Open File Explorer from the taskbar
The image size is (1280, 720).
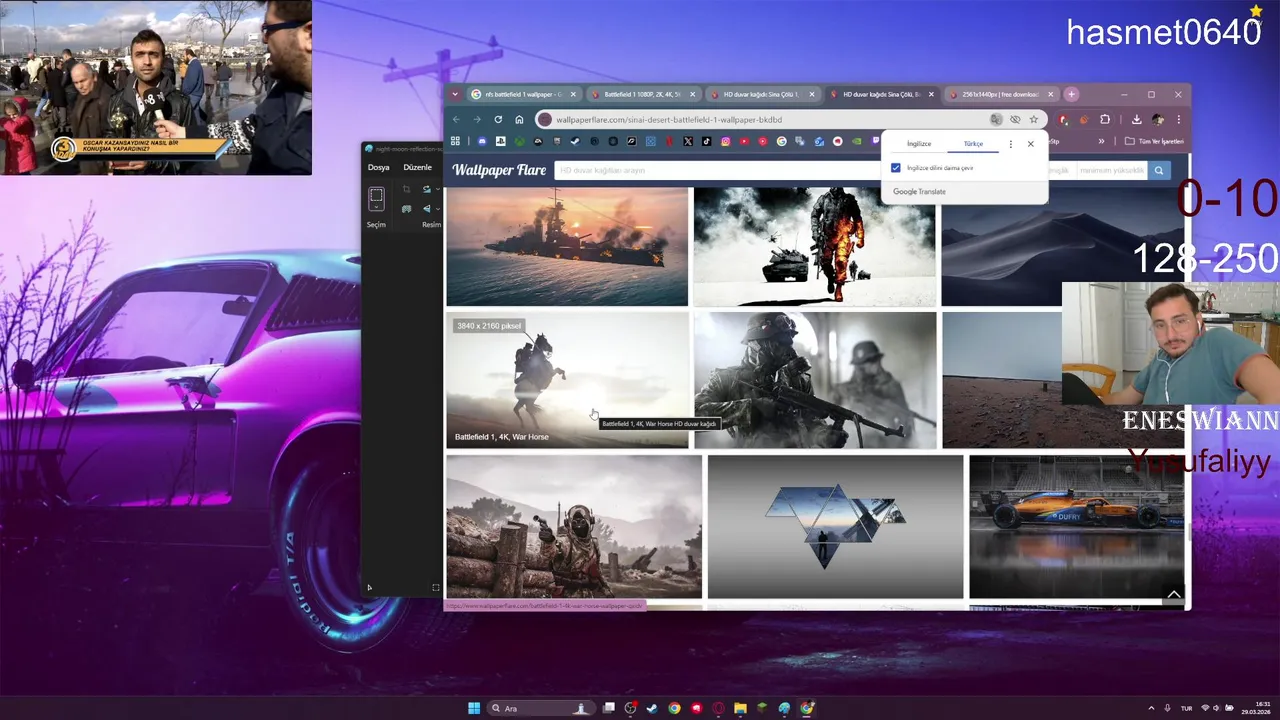pos(740,708)
